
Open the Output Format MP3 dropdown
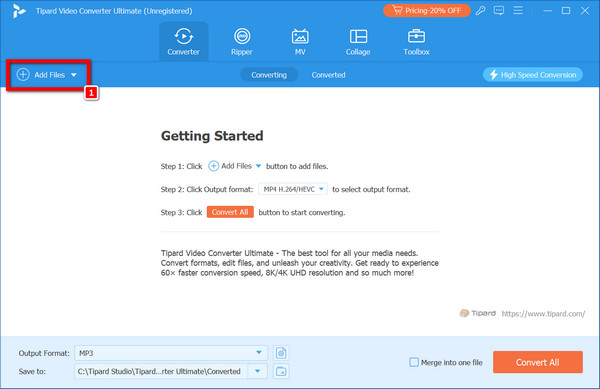coord(171,353)
